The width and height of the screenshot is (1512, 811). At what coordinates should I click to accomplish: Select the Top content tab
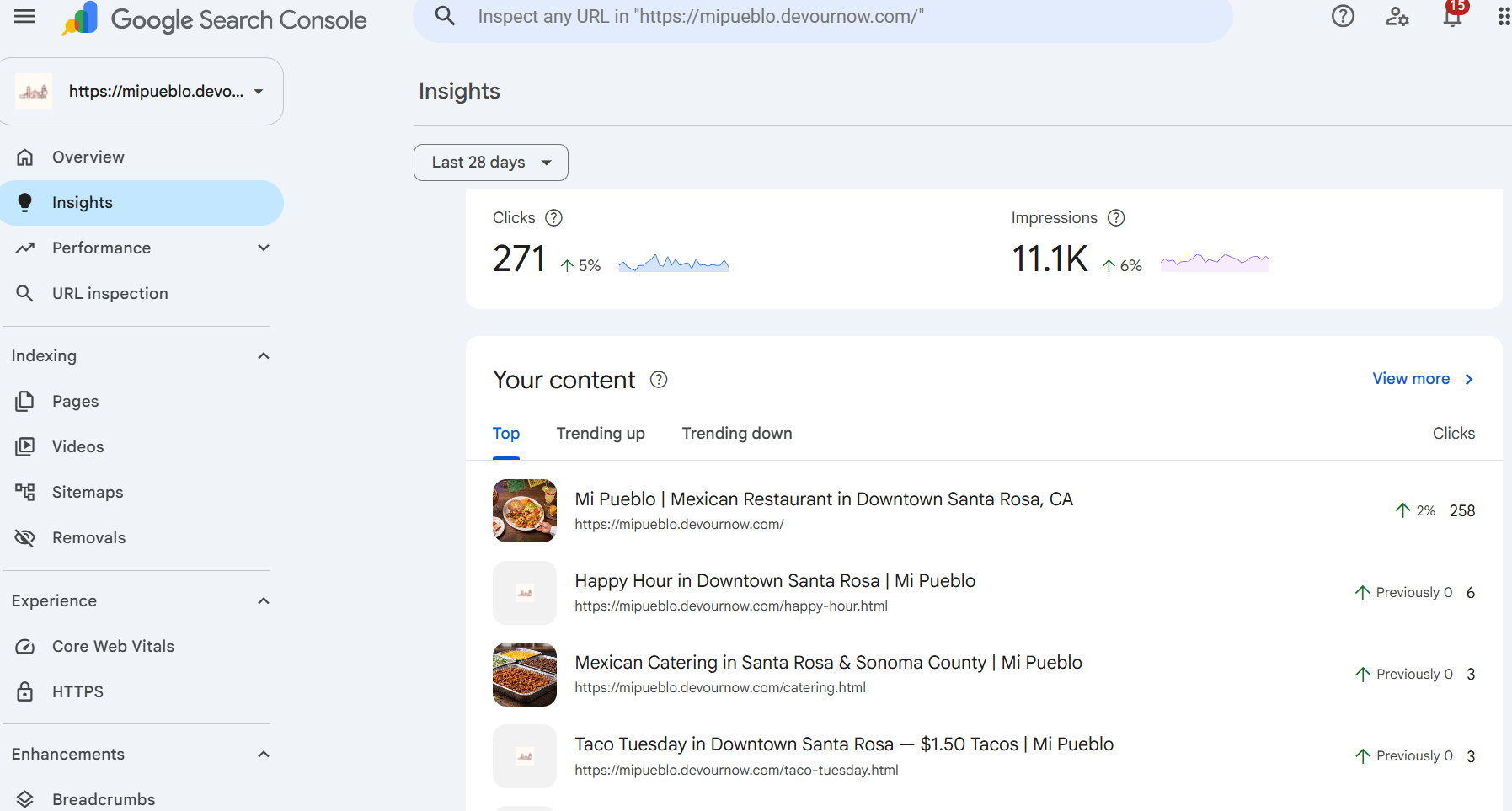tap(506, 434)
